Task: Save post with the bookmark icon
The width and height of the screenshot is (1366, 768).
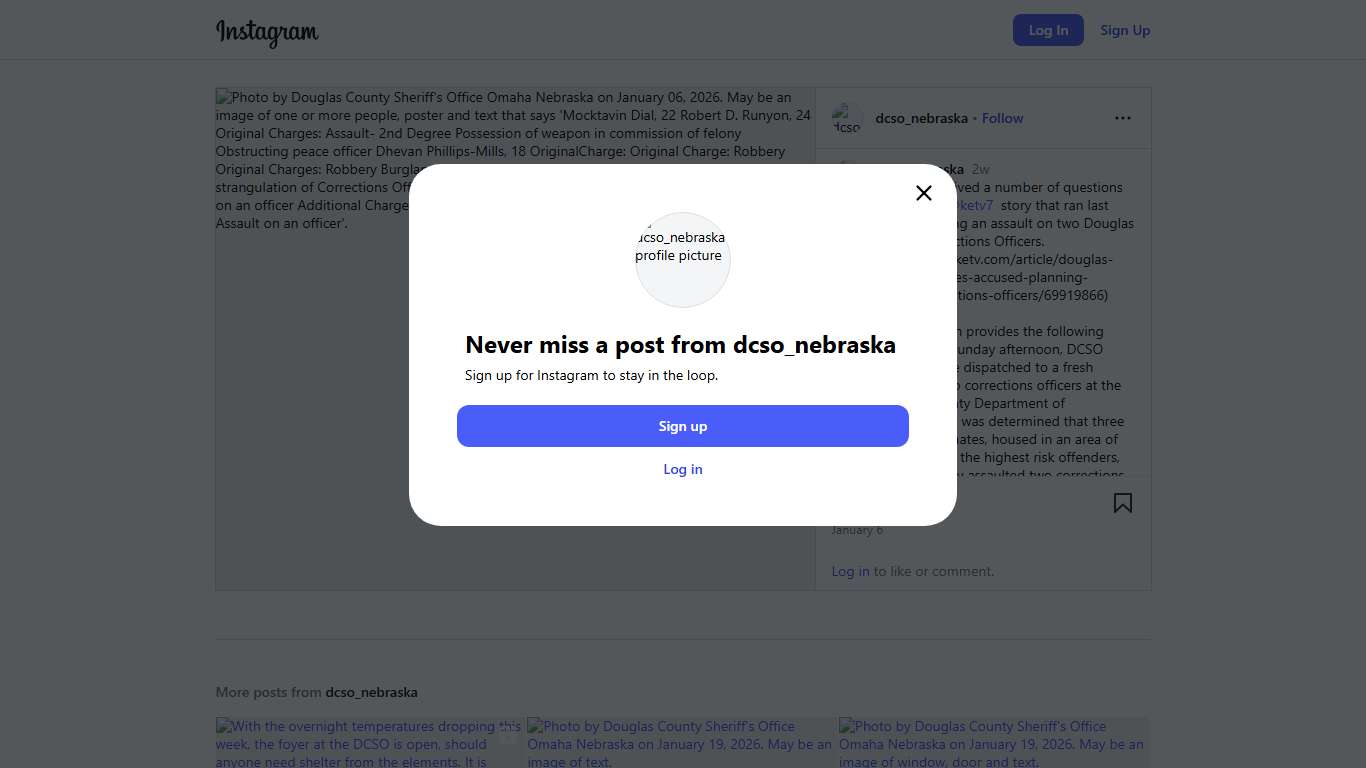Action: click(x=1123, y=503)
